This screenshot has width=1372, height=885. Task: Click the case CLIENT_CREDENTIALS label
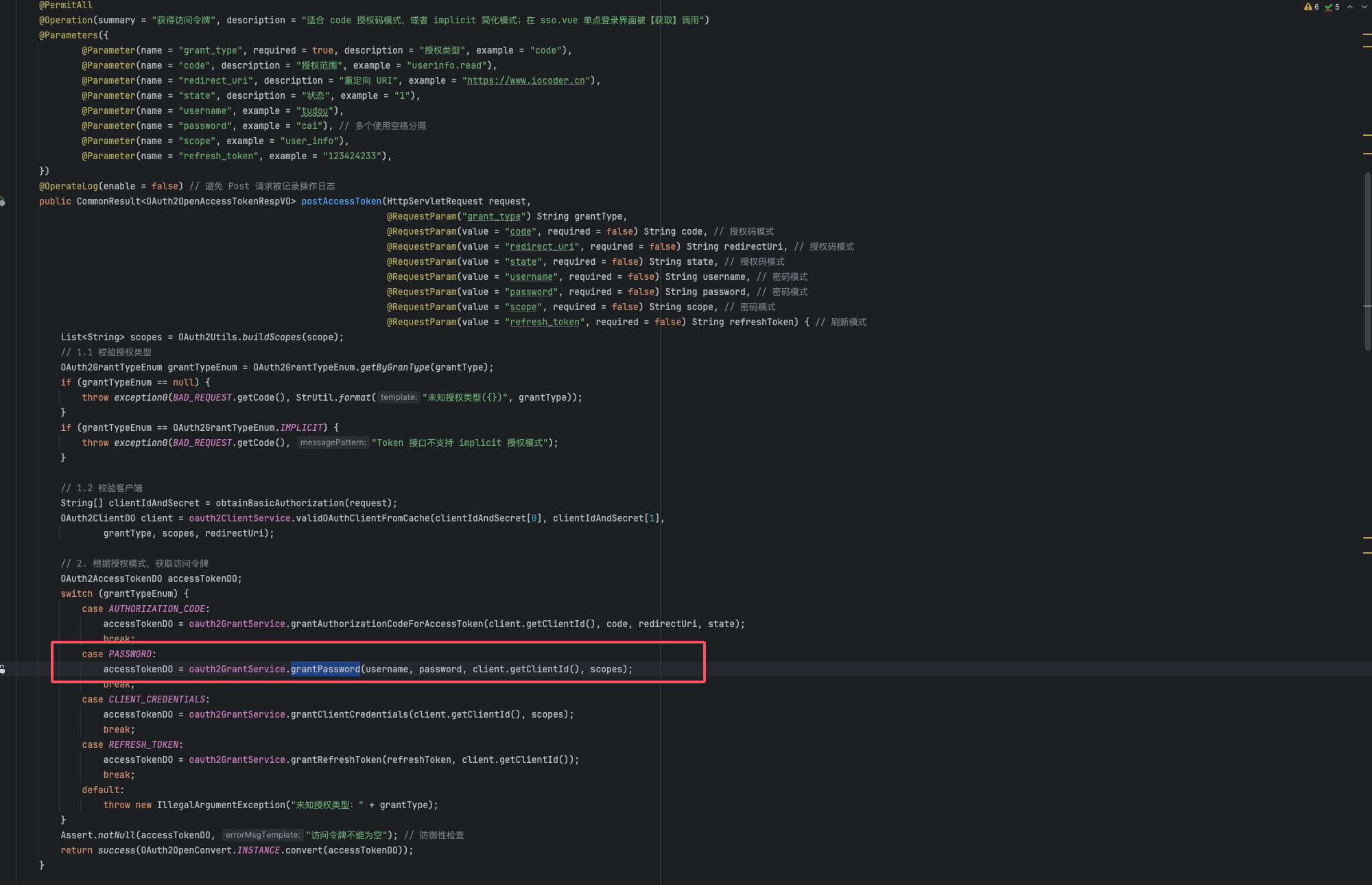point(146,700)
